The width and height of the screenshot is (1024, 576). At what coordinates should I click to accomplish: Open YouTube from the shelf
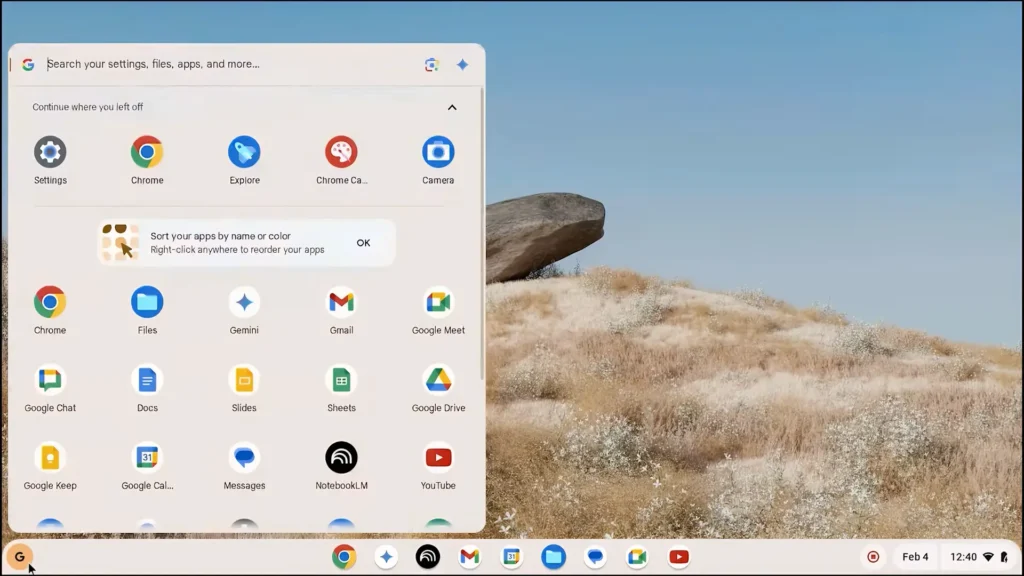(679, 557)
